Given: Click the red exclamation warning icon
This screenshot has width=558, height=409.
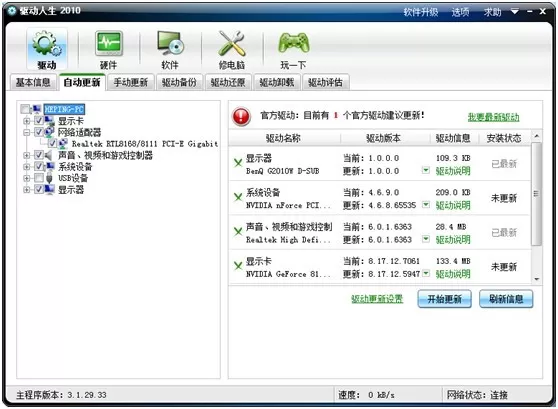Looking at the screenshot, I should [241, 116].
